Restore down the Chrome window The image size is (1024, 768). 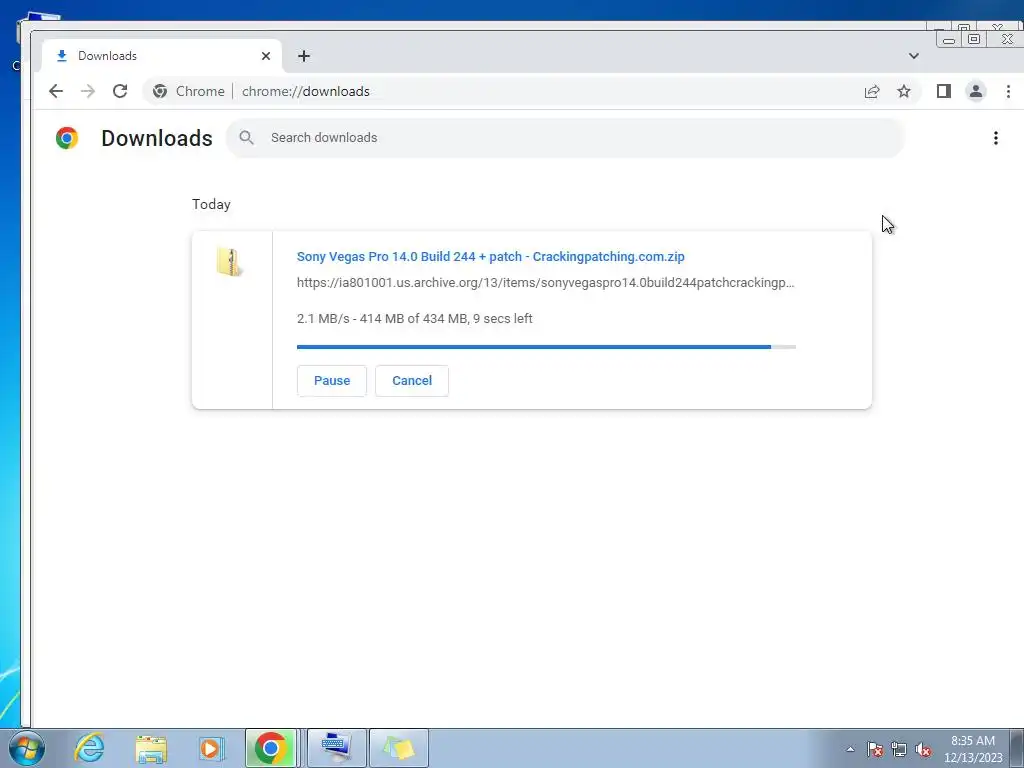(x=974, y=40)
